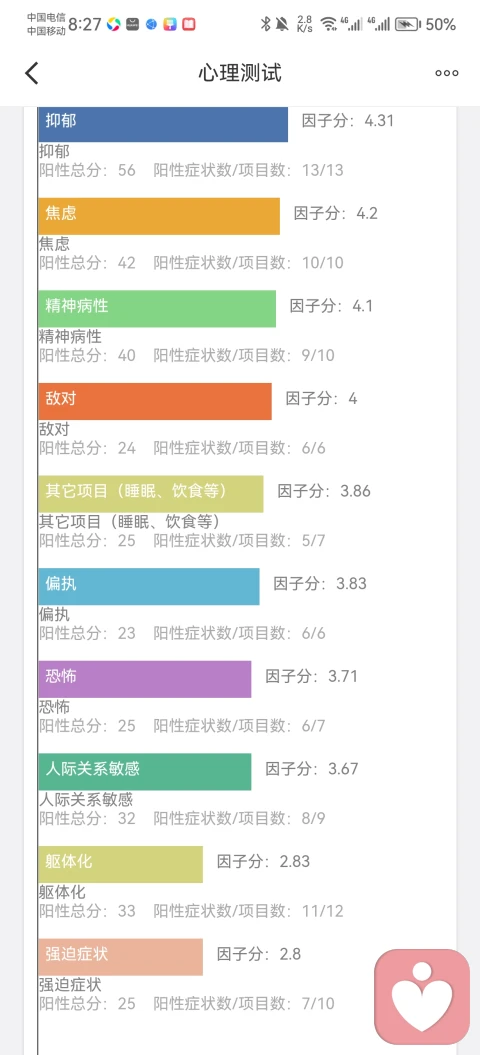This screenshot has height=1055, width=480.
Task: Tap the peach 强迫症状 bar
Action: tap(121, 957)
